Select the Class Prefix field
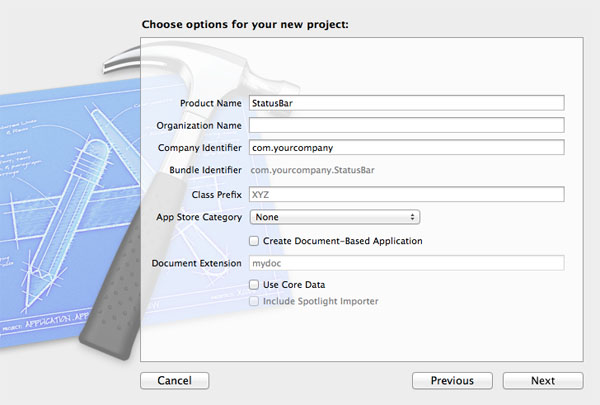600x405 pixels. click(406, 194)
